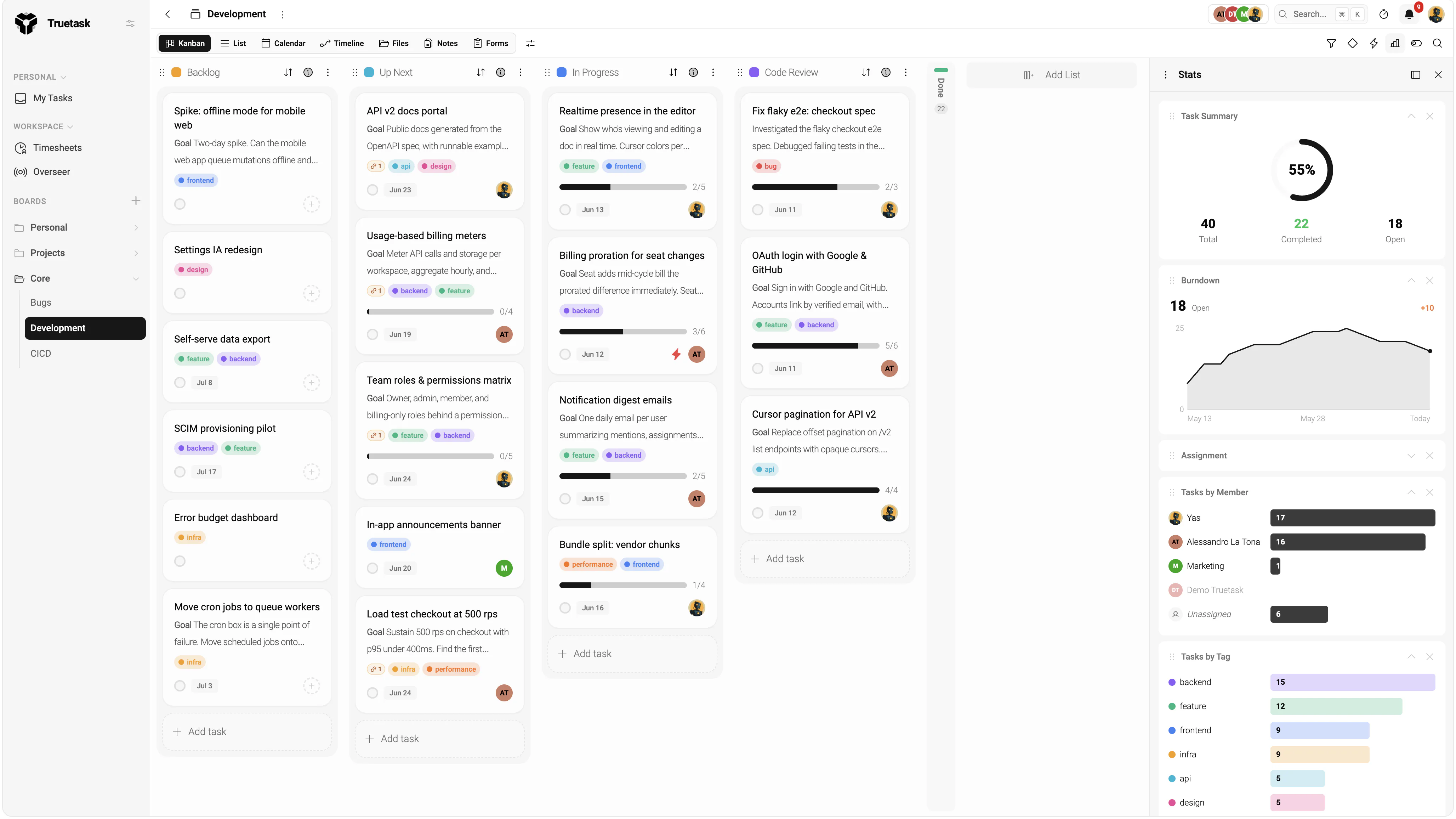Sort the Code Review list
The width and height of the screenshot is (1456, 819).
(866, 72)
